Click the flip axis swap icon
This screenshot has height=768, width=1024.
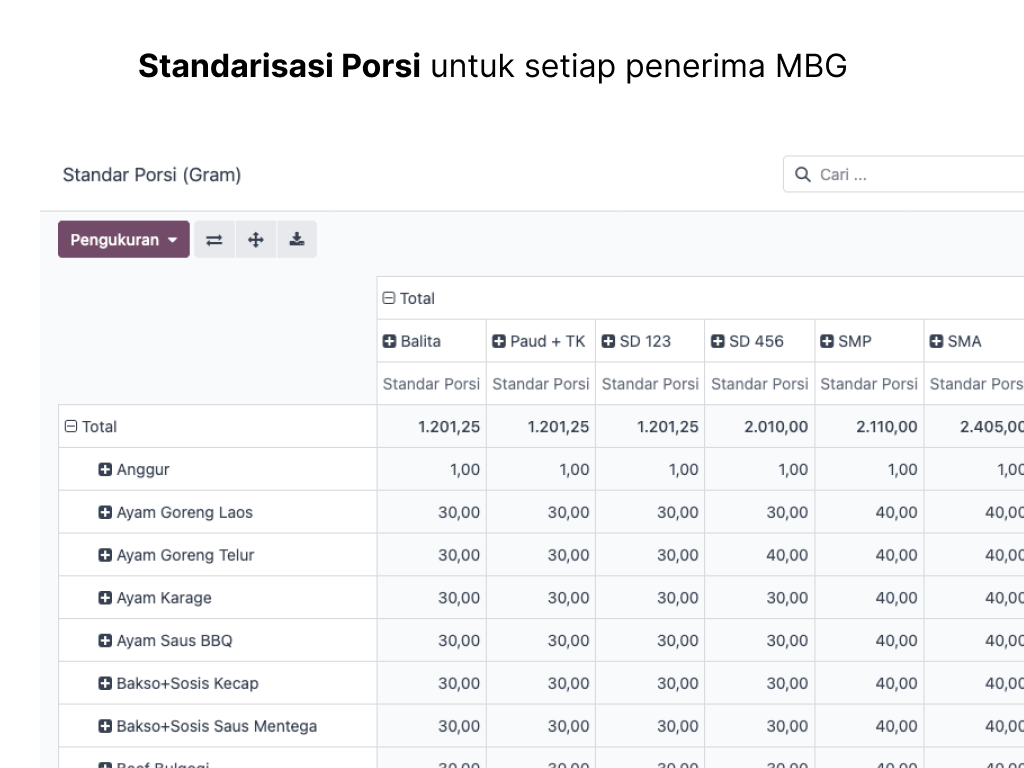[x=214, y=240]
